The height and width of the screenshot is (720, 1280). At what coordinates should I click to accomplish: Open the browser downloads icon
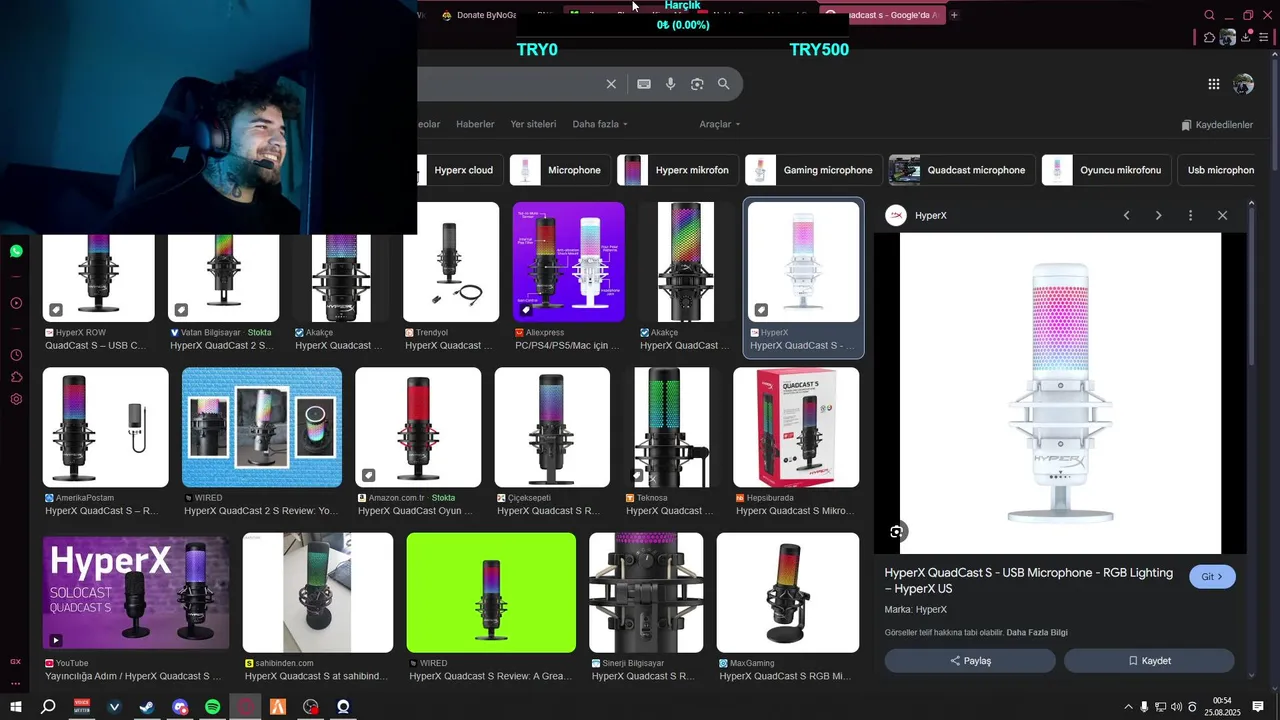[1246, 37]
